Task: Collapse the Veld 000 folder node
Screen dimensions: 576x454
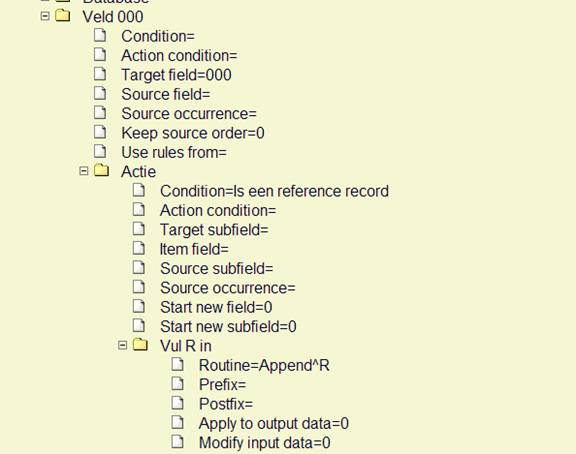Action: (45, 16)
